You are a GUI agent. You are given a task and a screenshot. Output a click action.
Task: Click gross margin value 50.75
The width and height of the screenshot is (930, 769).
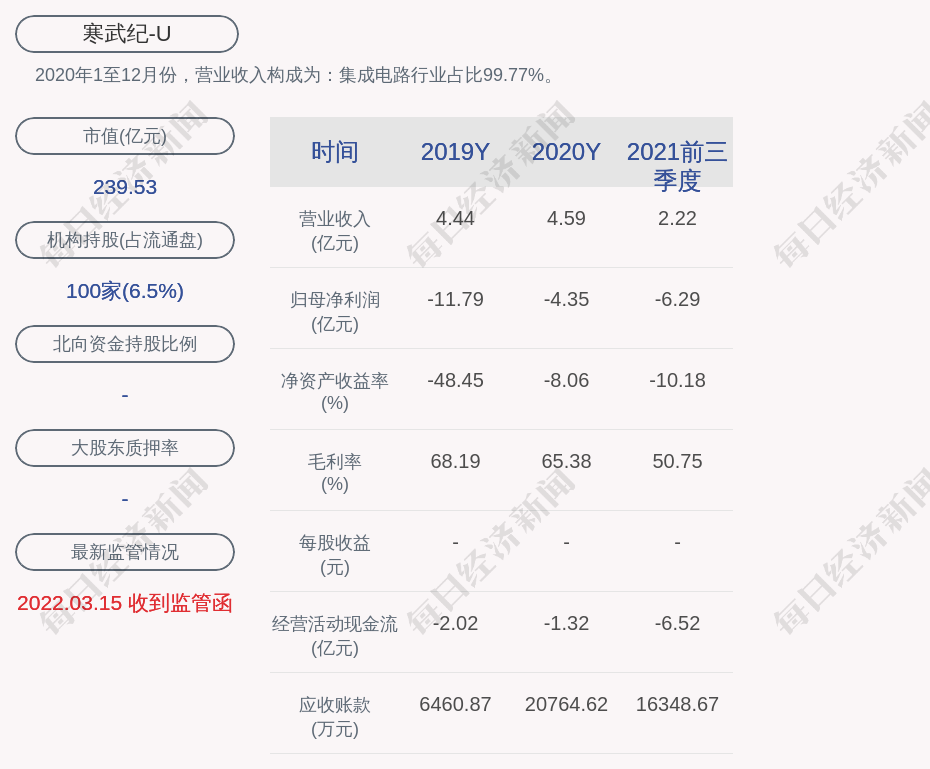pyautogui.click(x=677, y=461)
